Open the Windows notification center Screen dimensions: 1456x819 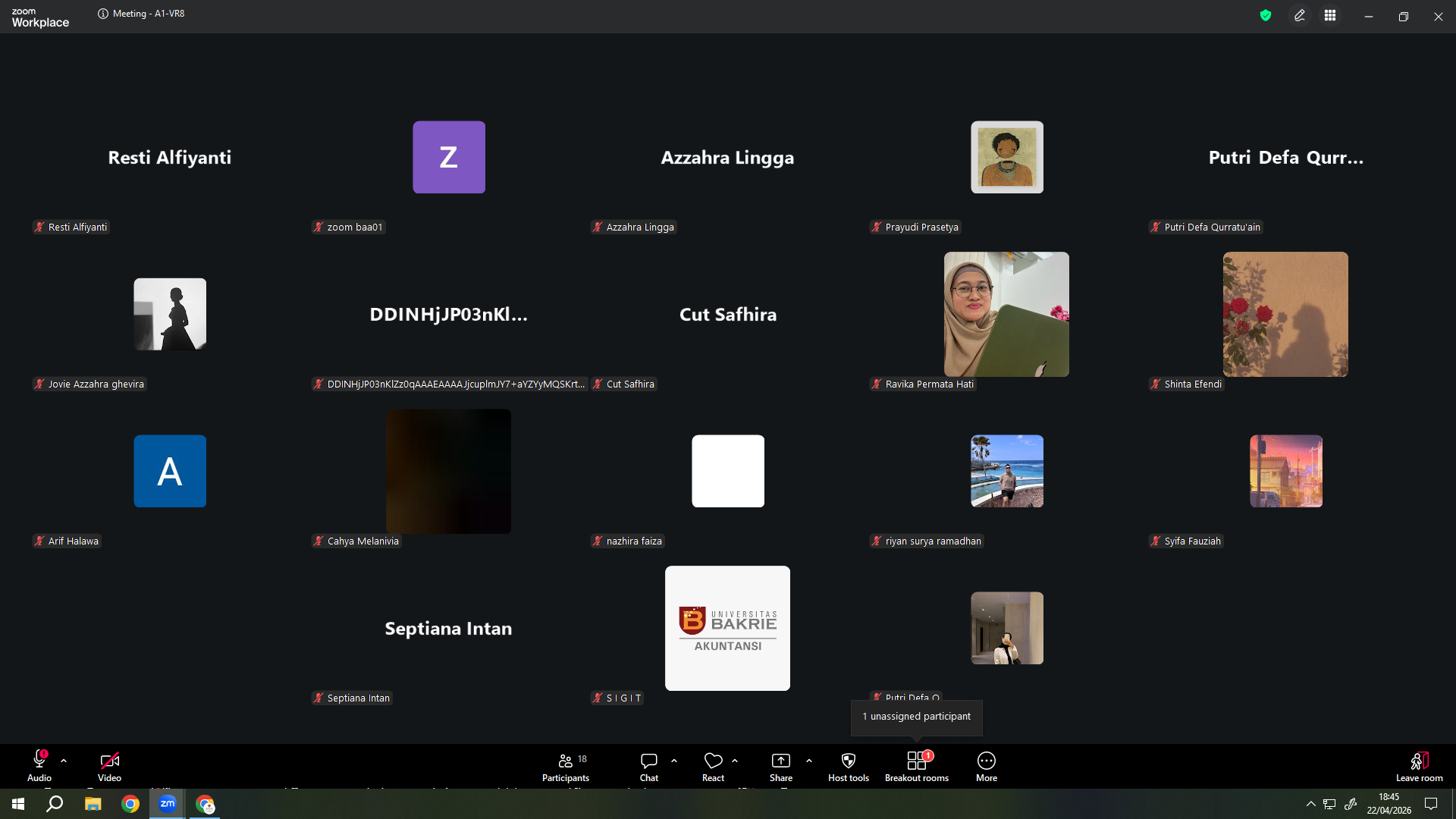pyautogui.click(x=1431, y=804)
